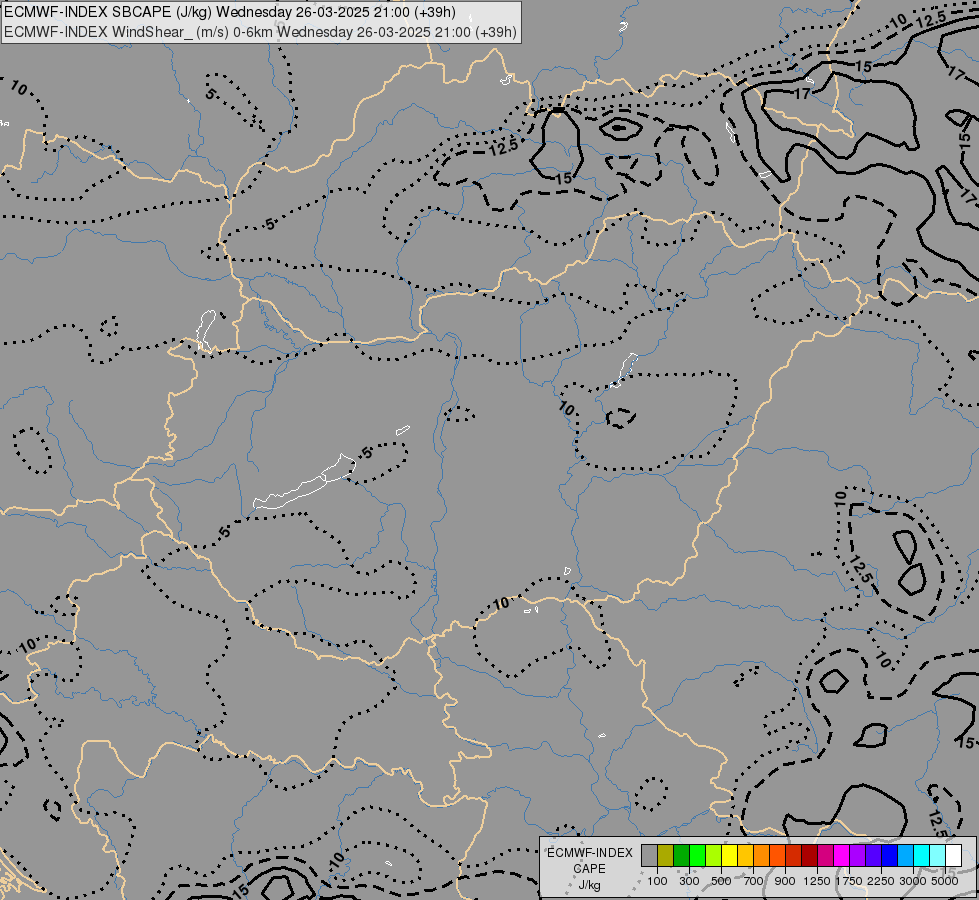Pick the indigo violet legend swatch
The height and width of the screenshot is (900, 979).
pos(873,856)
